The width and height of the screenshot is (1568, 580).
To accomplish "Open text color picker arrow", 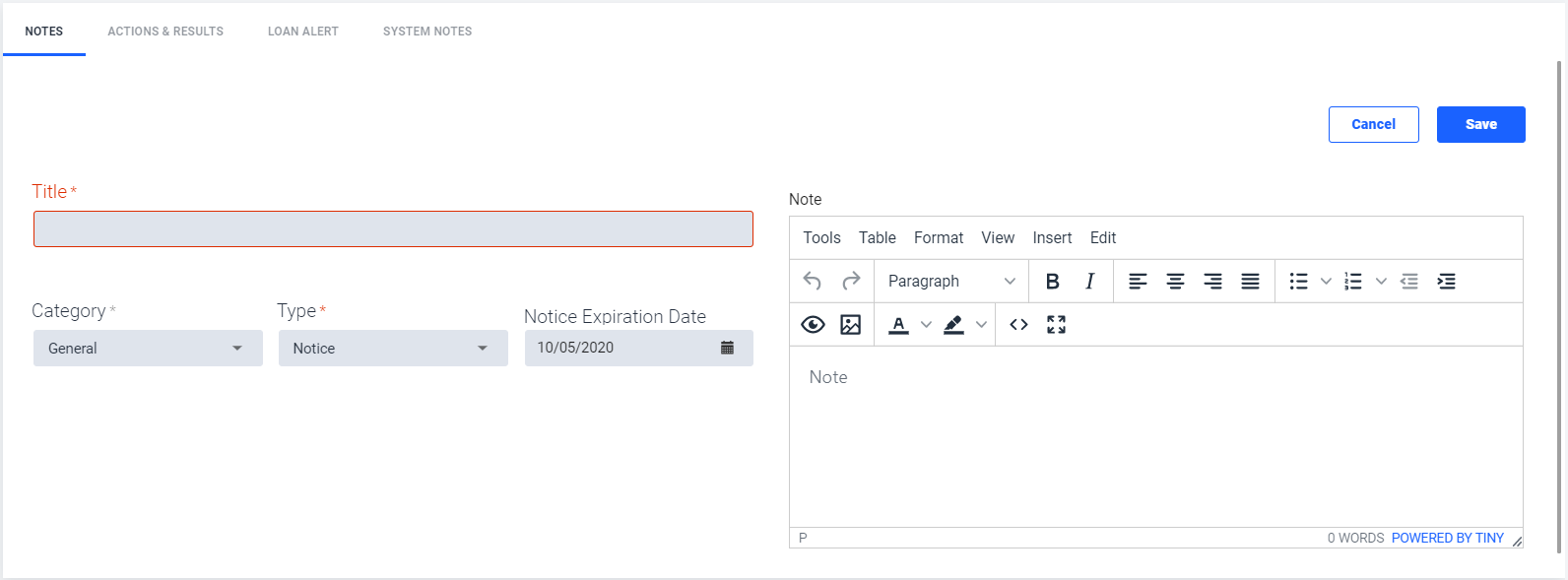I will 926,325.
